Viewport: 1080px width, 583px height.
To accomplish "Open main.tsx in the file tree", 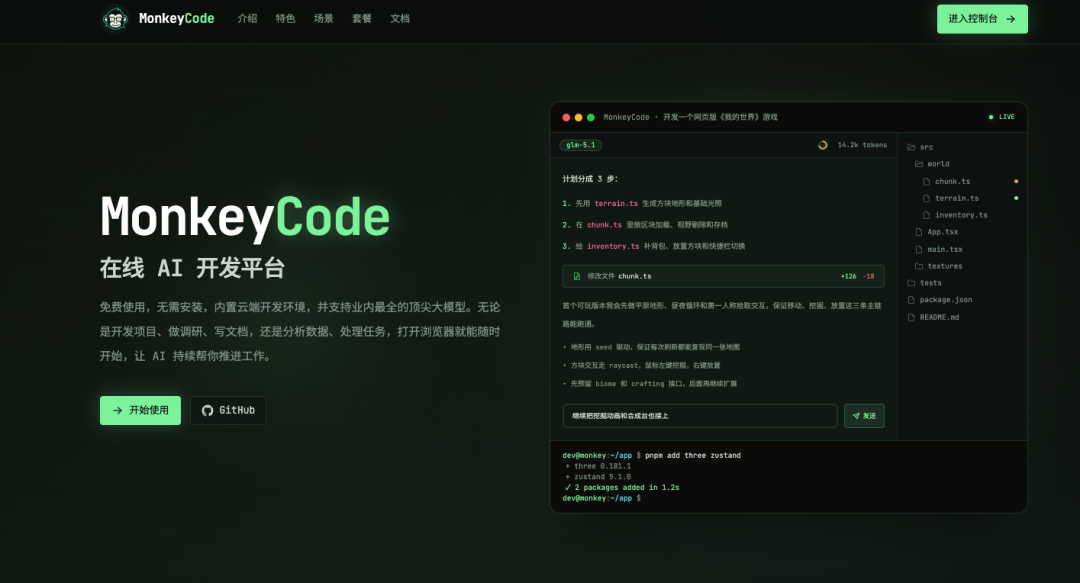I will click(939, 249).
